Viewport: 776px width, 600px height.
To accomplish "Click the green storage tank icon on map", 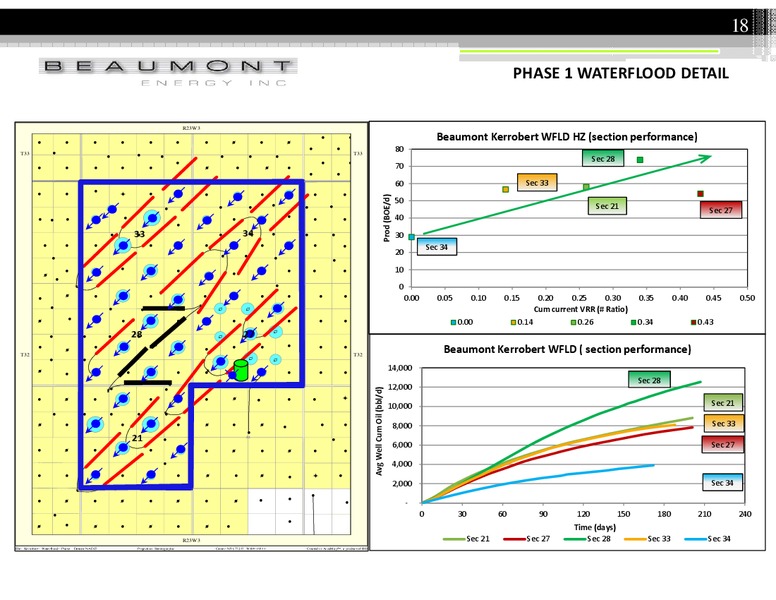I will click(x=241, y=370).
